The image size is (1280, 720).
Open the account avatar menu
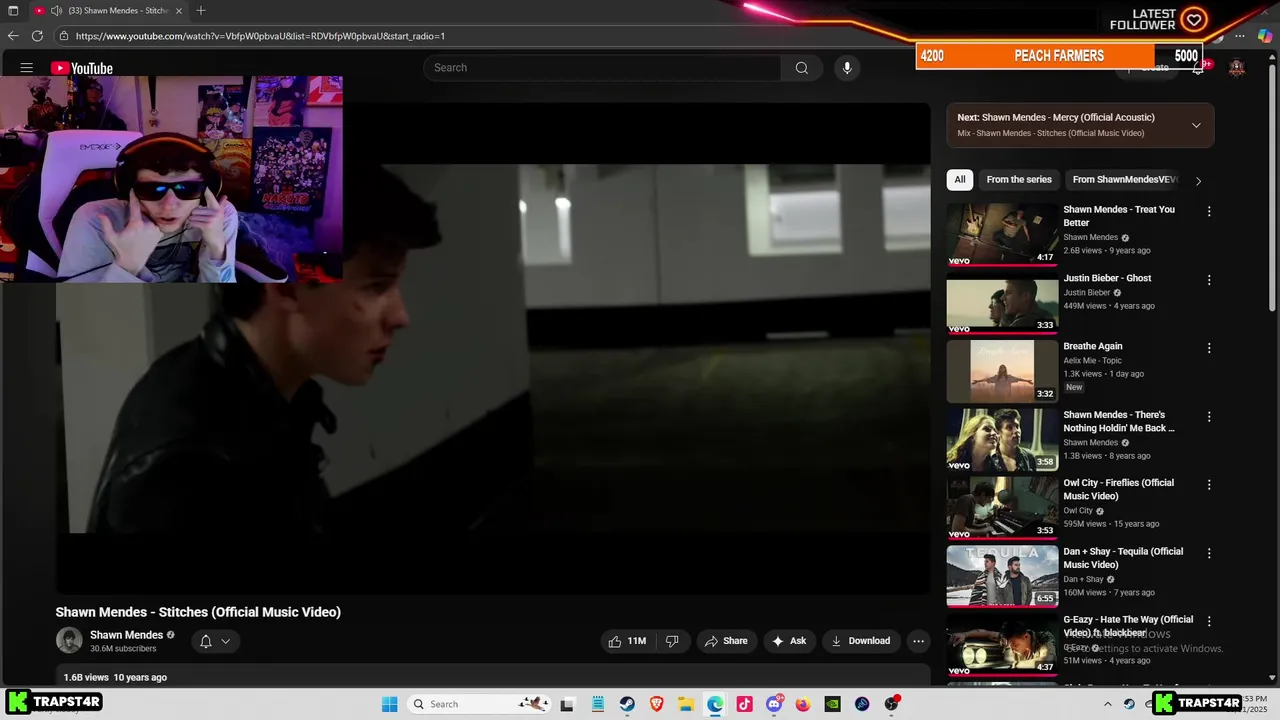click(1237, 68)
